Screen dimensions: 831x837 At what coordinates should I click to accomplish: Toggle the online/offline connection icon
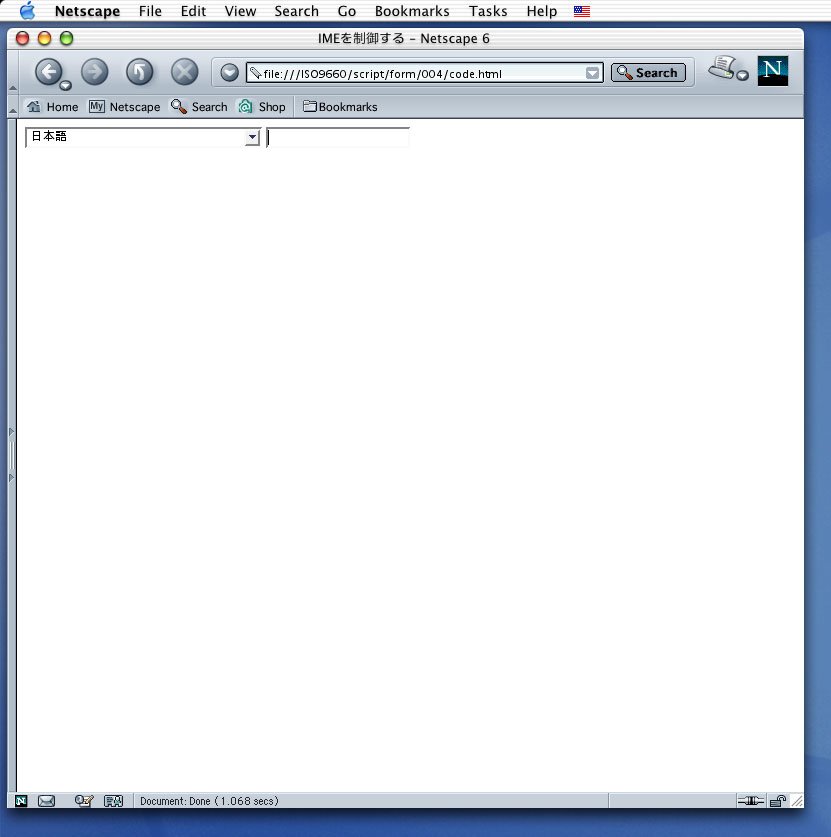tap(750, 801)
